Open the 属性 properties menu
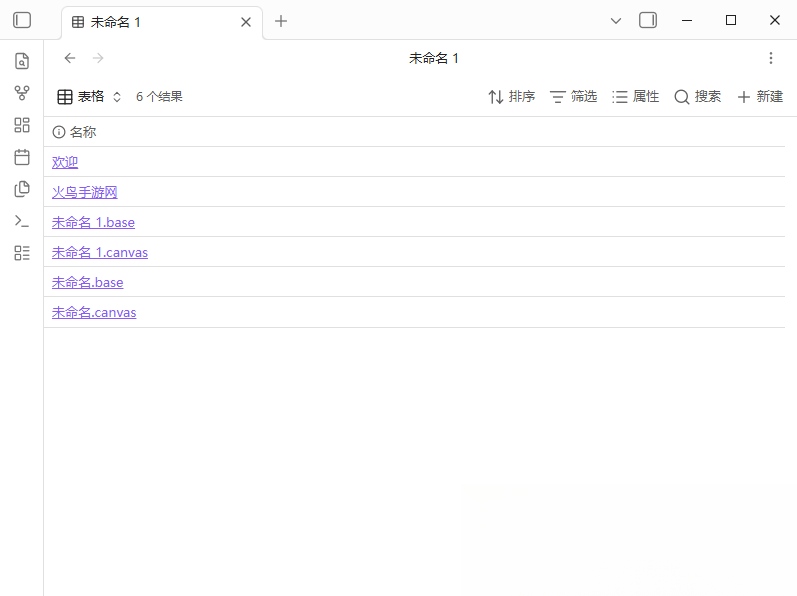 (x=635, y=97)
